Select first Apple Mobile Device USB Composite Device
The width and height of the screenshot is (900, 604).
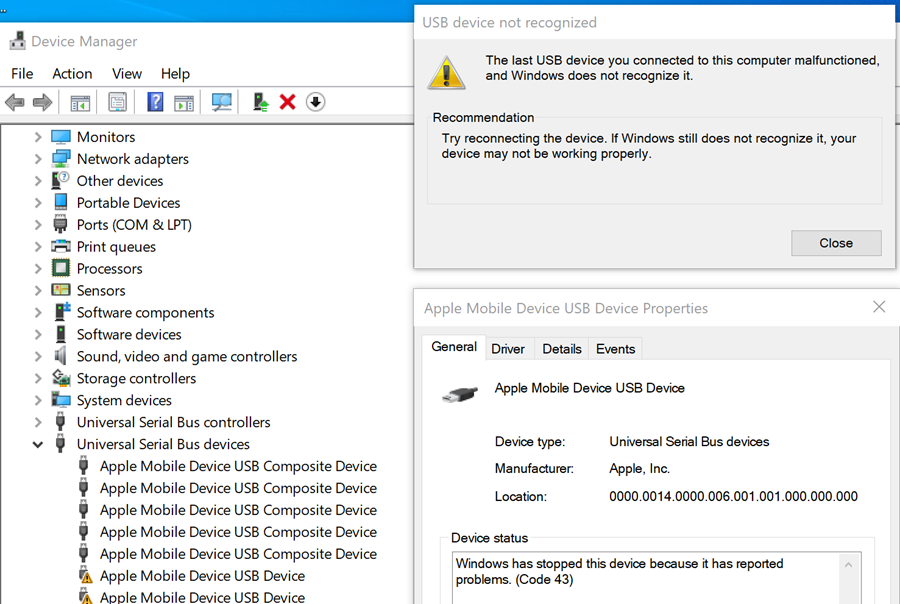coord(238,466)
